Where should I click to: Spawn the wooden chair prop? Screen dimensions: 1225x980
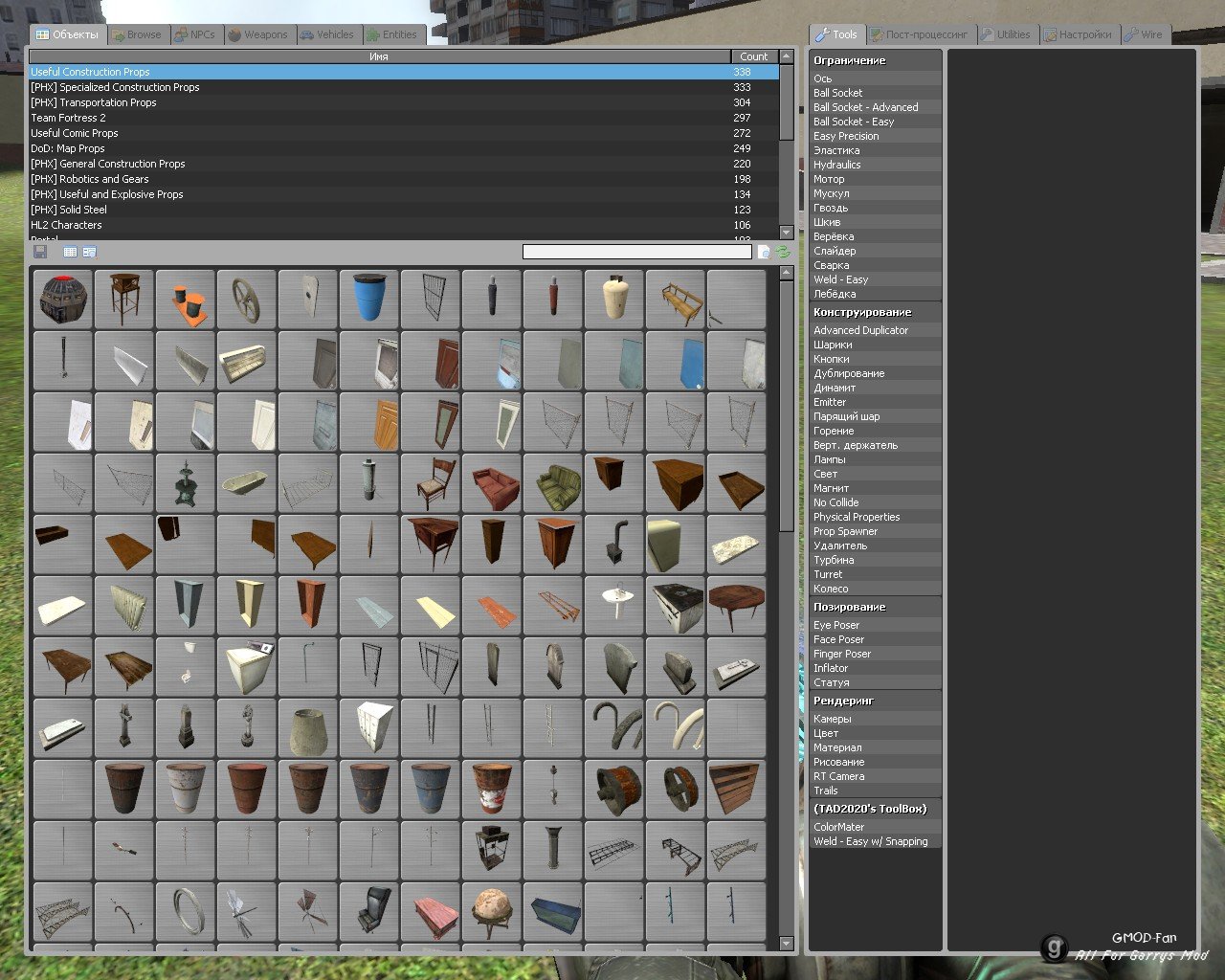(430, 483)
